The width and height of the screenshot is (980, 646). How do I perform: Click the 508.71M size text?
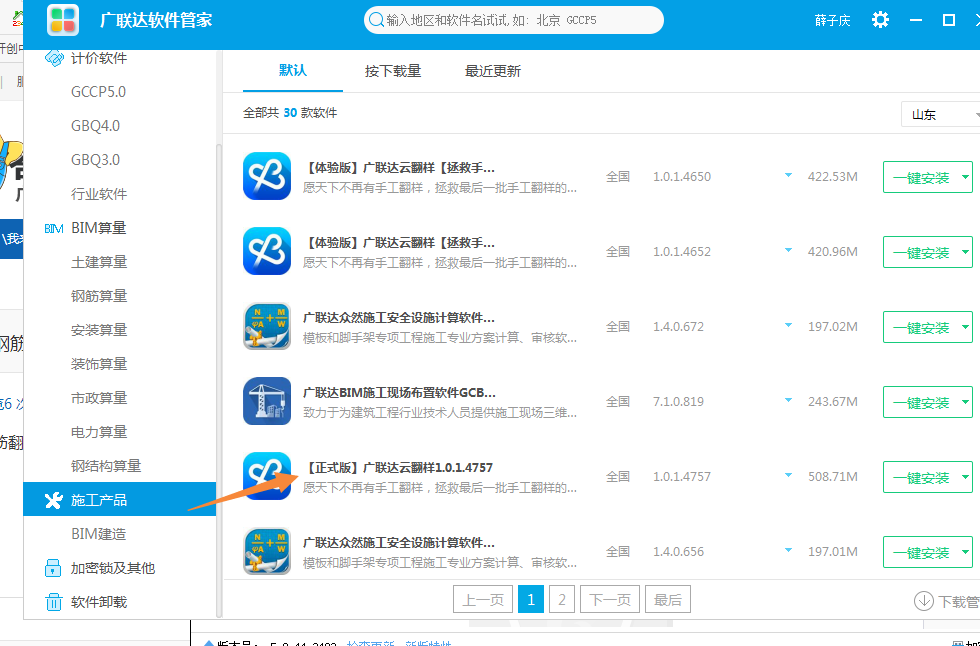coord(832,477)
